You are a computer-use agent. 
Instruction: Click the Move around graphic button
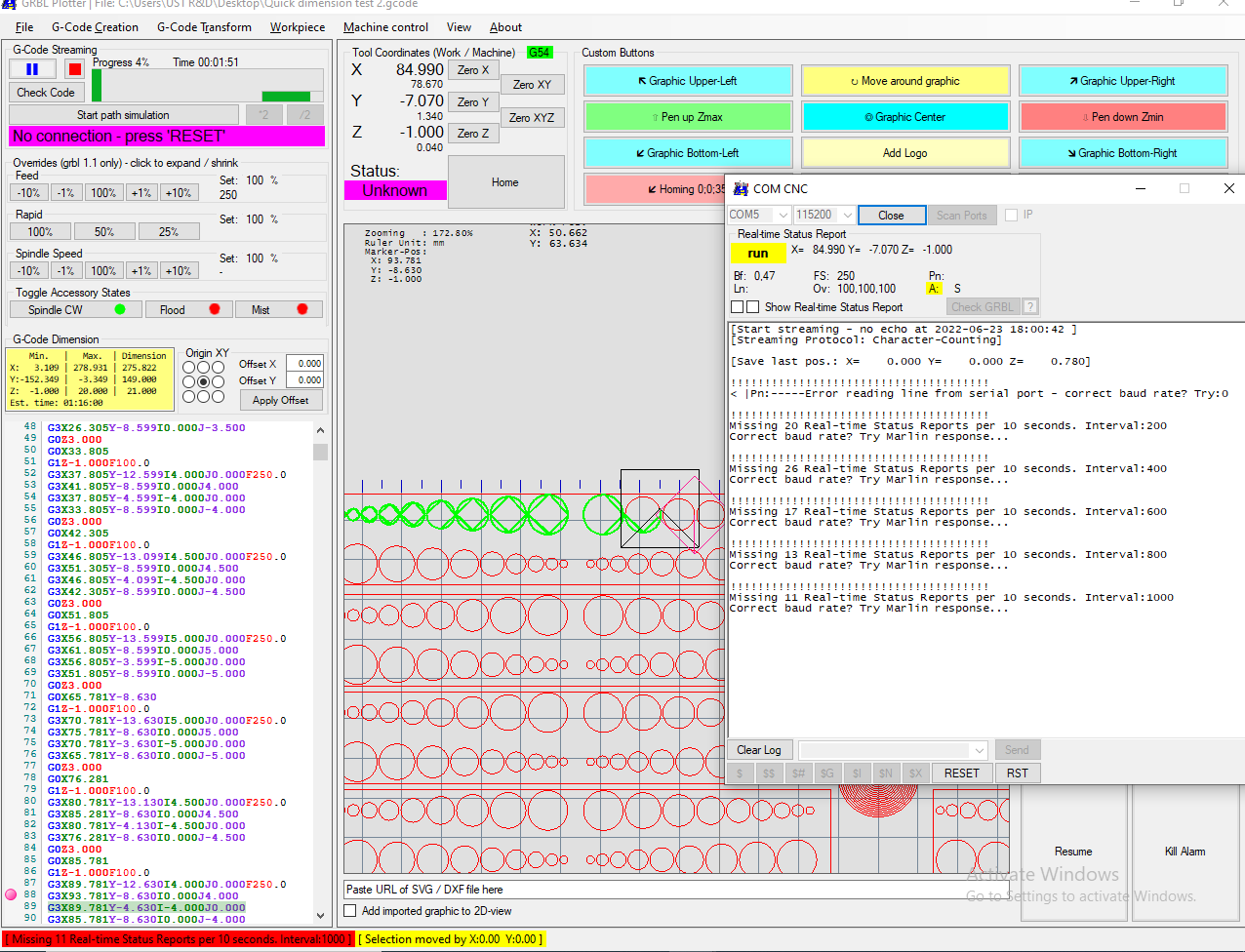point(904,81)
